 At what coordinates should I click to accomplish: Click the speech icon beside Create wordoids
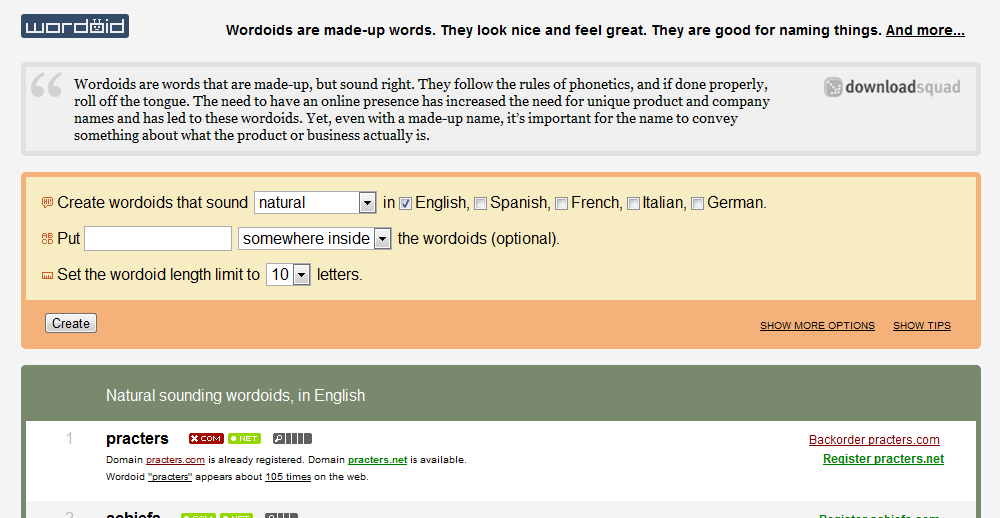point(47,203)
